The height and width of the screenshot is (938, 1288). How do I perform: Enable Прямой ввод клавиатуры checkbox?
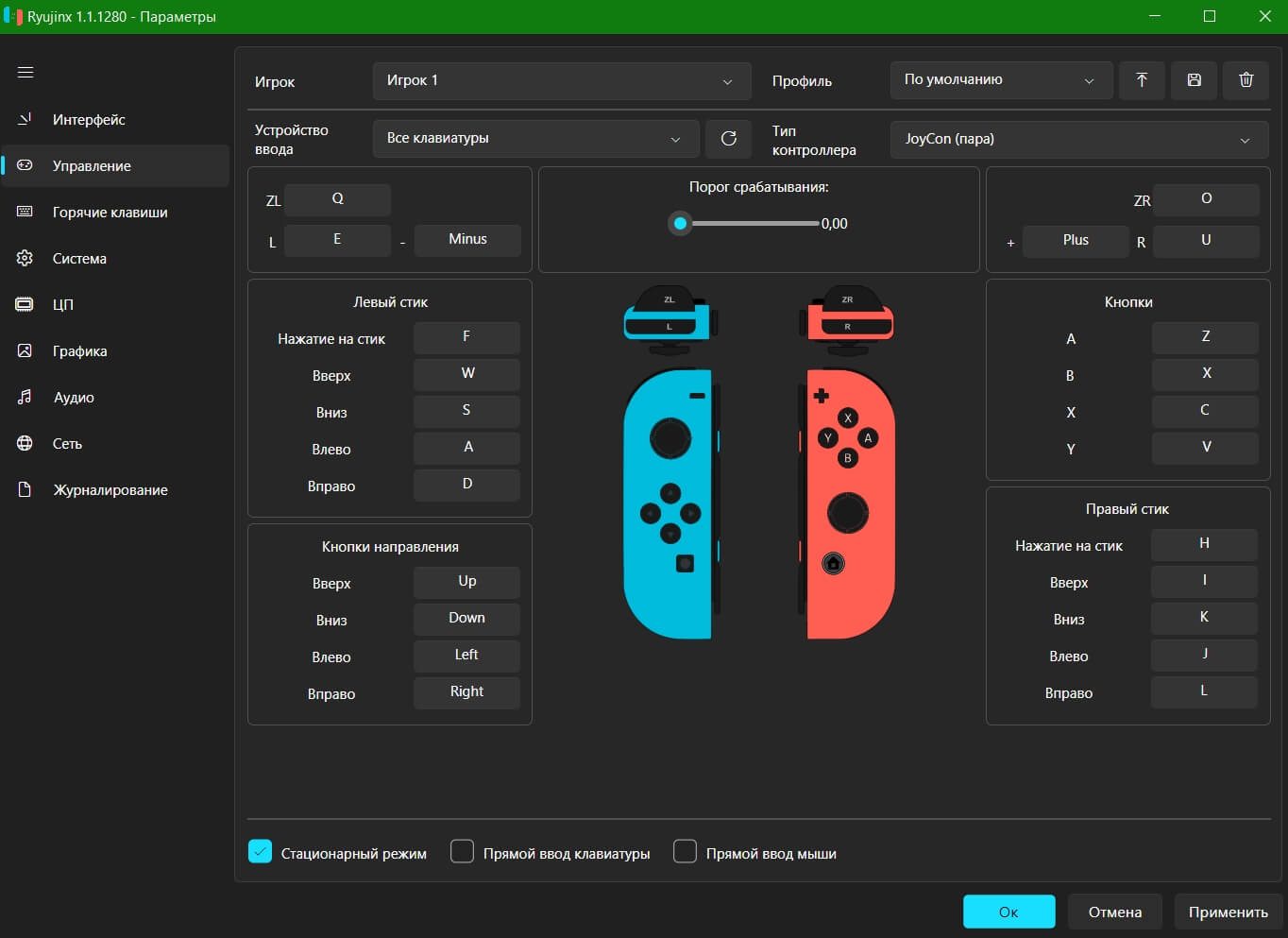coord(462,851)
